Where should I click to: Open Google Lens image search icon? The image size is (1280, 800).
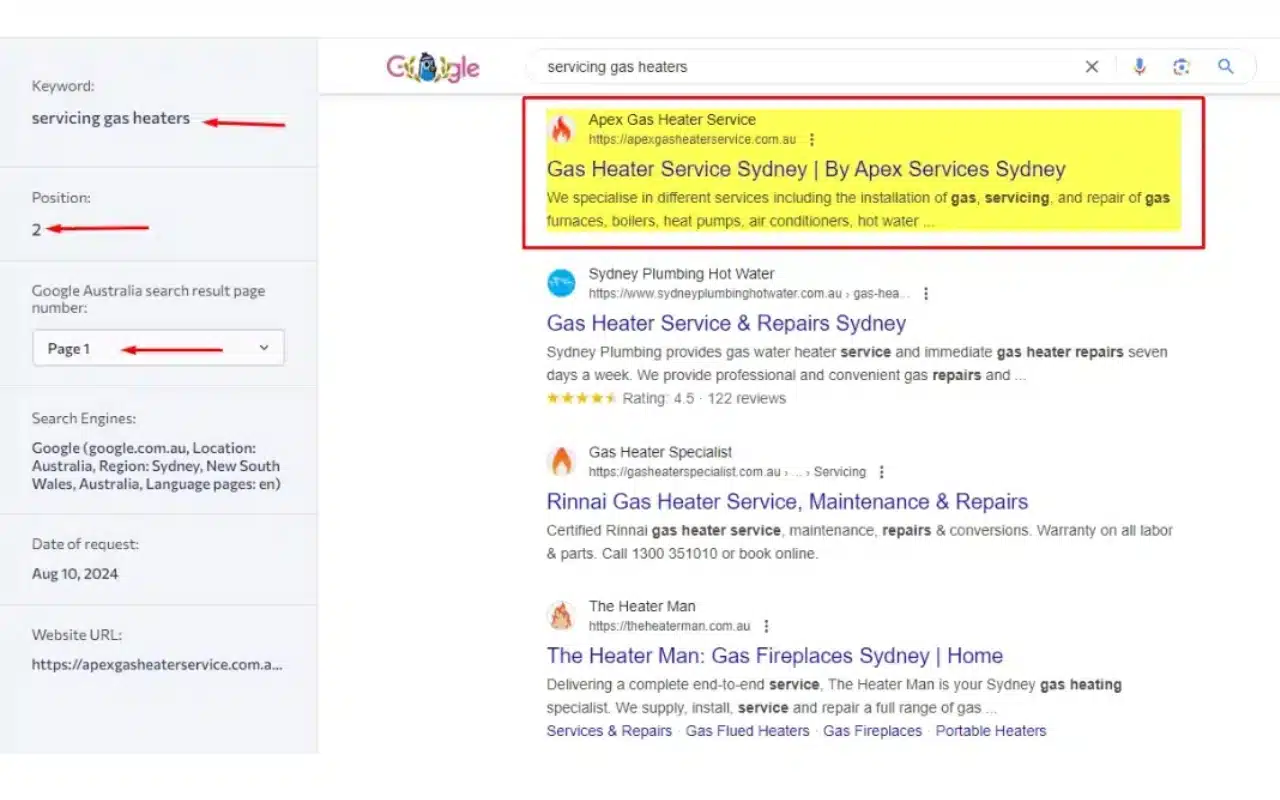(1182, 66)
